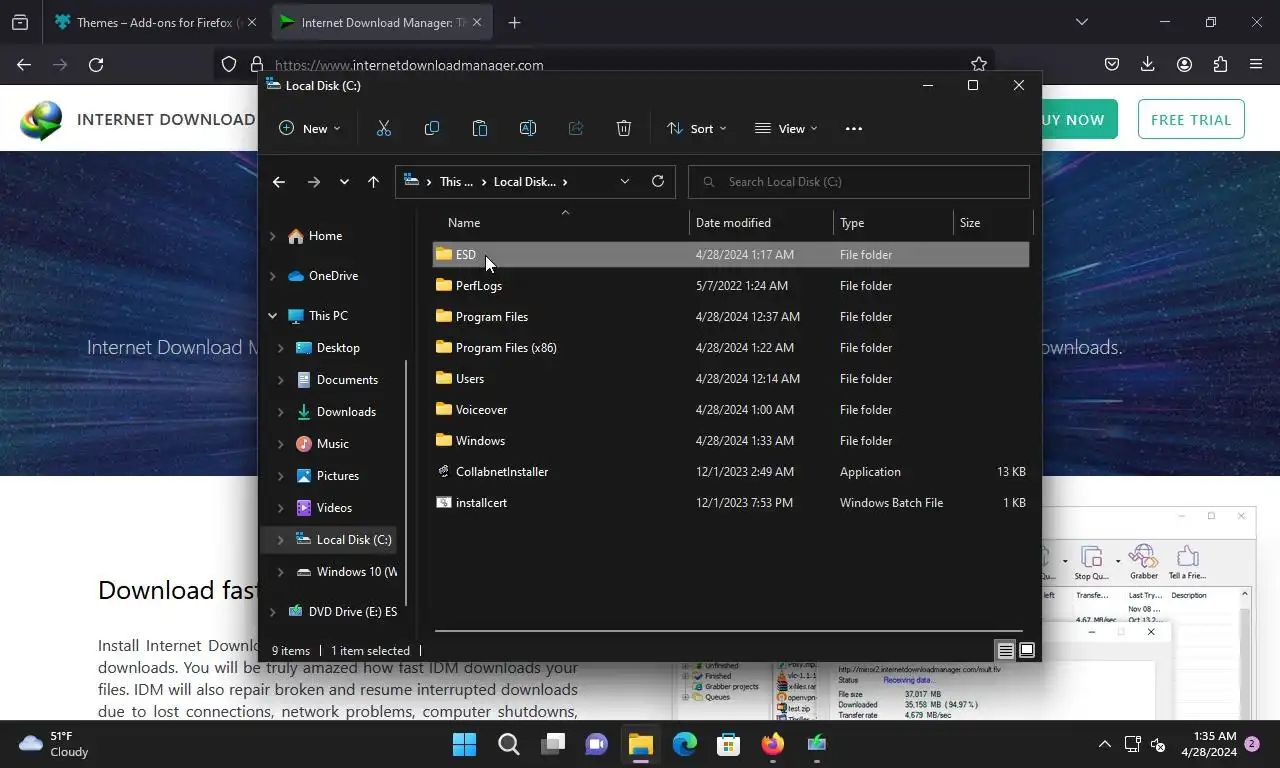Sort by Type column header
Screen dimensions: 1280x768
(x=893, y=223)
